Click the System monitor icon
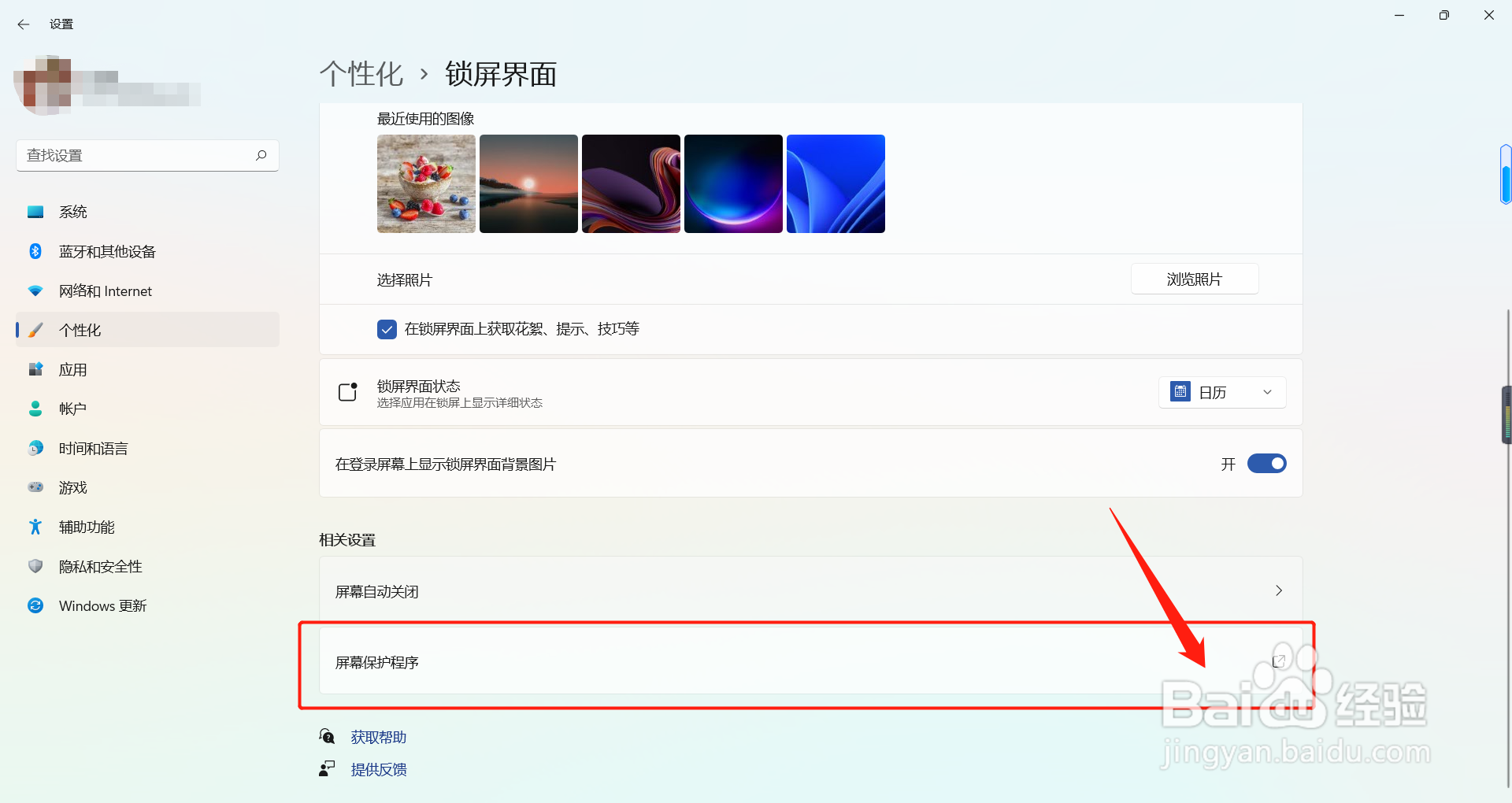Image resolution: width=1512 pixels, height=803 pixels. [x=35, y=212]
